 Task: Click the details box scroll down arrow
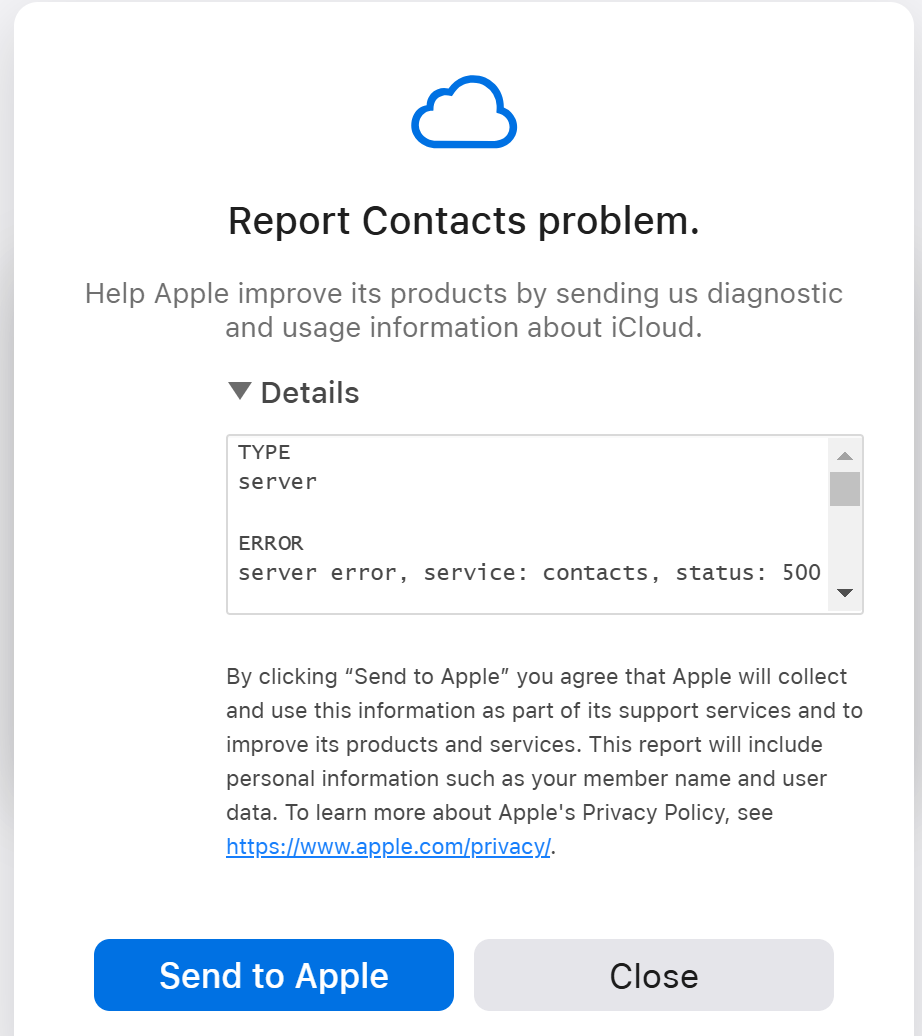point(845,593)
